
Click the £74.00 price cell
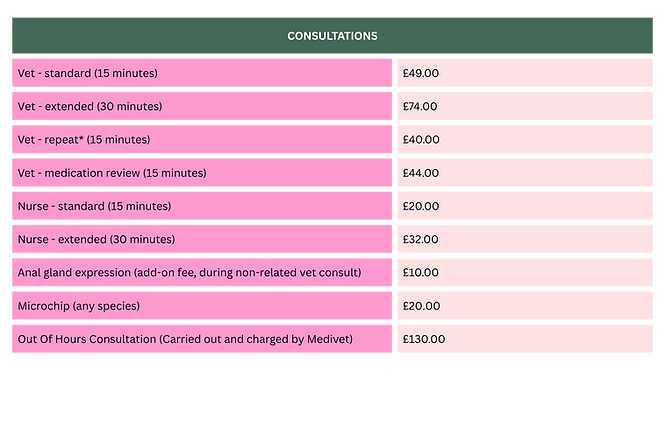pos(525,106)
